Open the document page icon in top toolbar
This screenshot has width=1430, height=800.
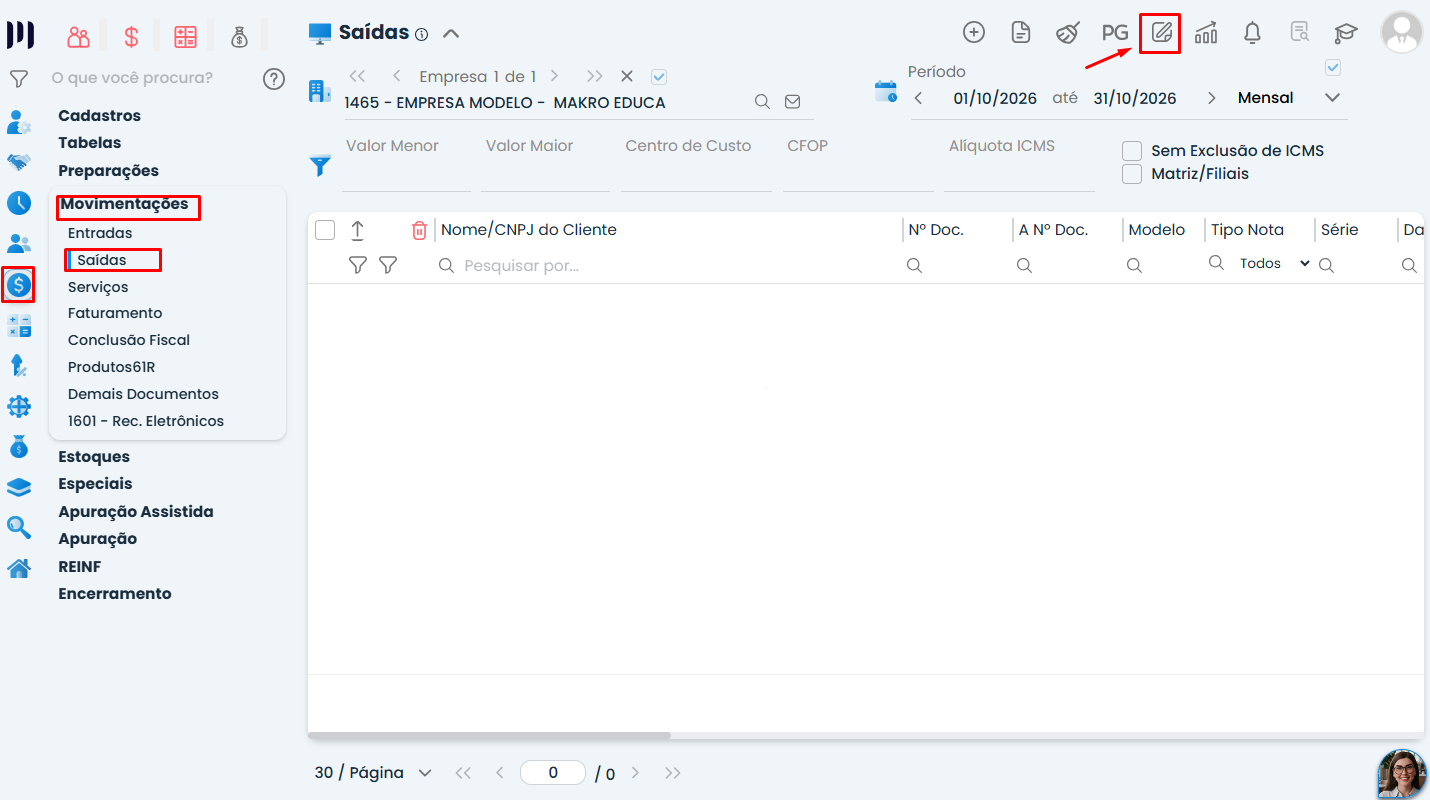click(x=1021, y=32)
